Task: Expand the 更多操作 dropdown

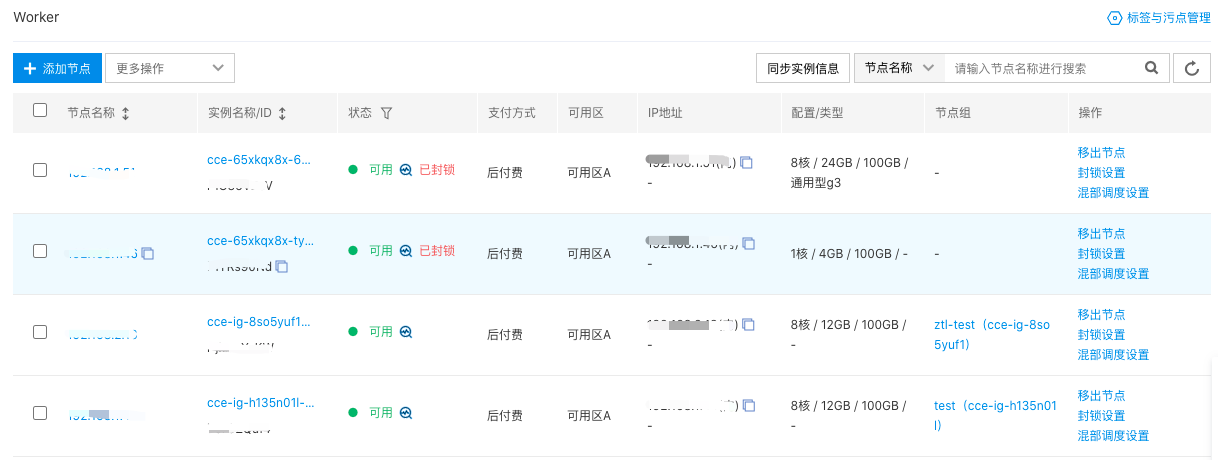Action: tap(170, 68)
